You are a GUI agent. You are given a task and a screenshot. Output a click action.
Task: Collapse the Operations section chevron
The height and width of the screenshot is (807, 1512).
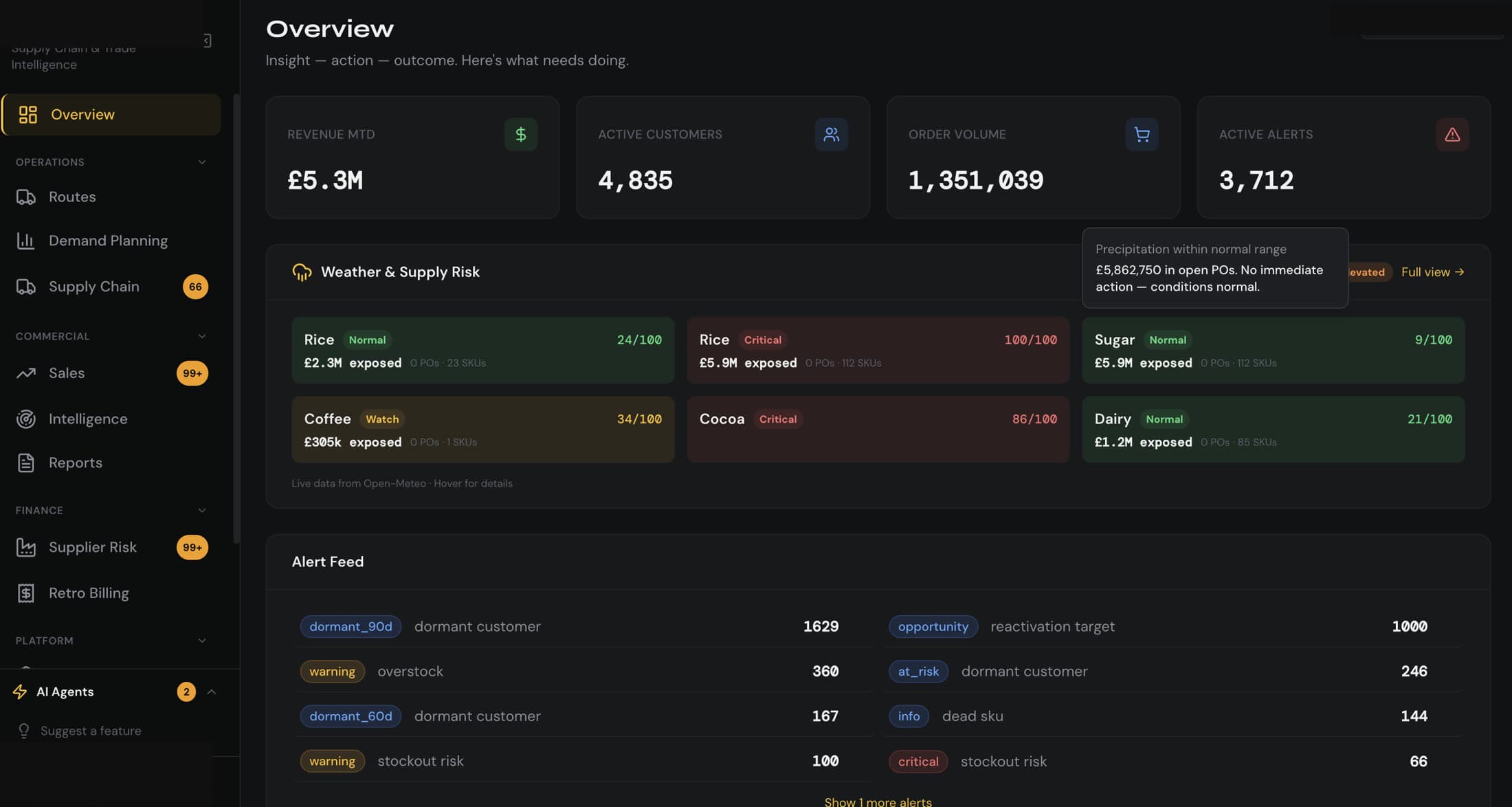pos(202,162)
